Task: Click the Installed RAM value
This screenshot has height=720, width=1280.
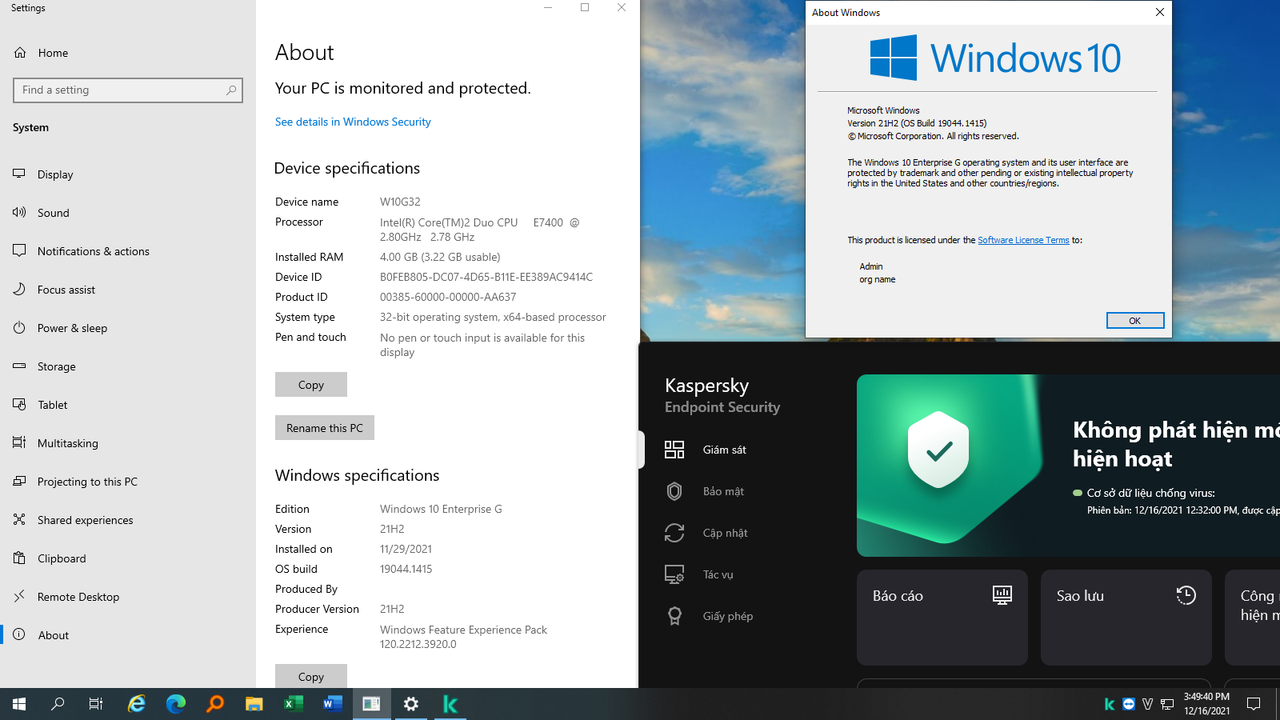Action: click(x=440, y=257)
